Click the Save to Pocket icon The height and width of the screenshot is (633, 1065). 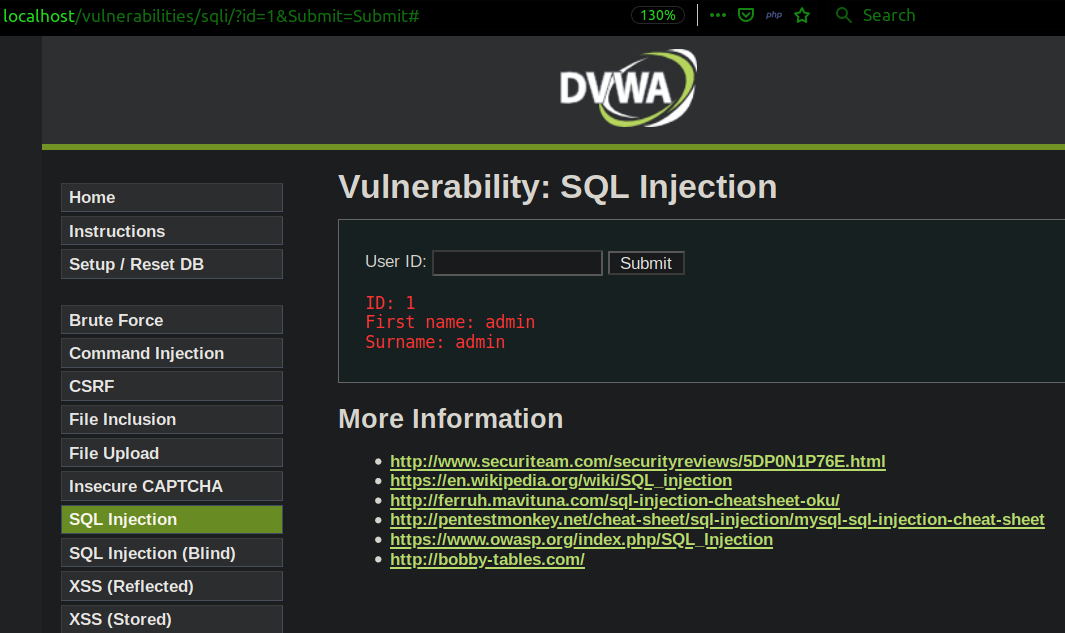(745, 16)
